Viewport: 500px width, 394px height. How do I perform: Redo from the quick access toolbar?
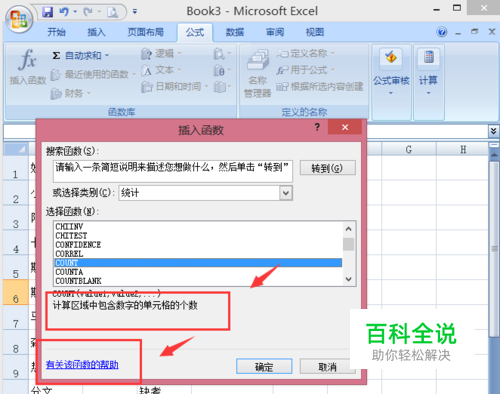click(88, 12)
